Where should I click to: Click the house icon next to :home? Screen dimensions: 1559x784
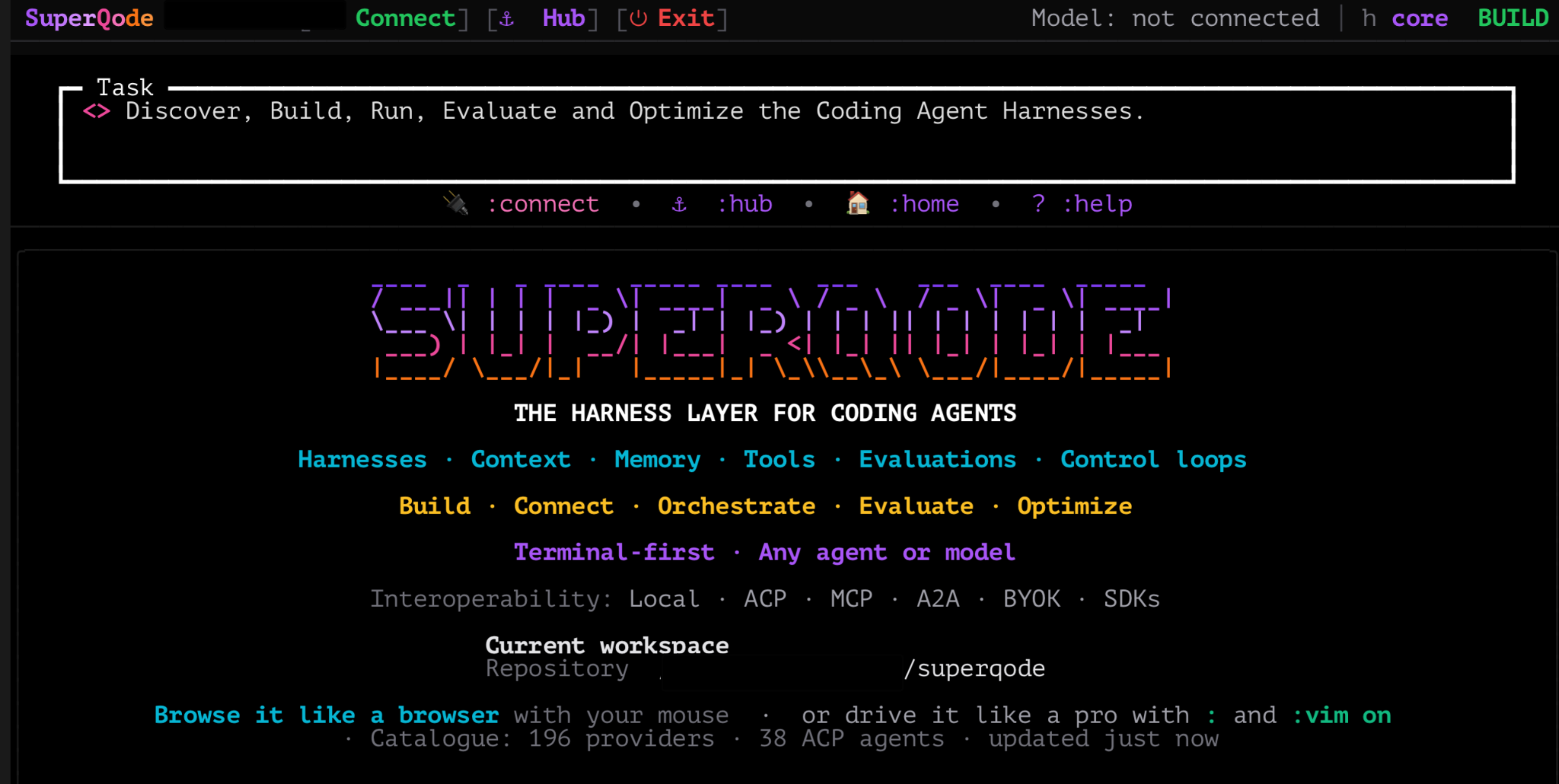858,203
